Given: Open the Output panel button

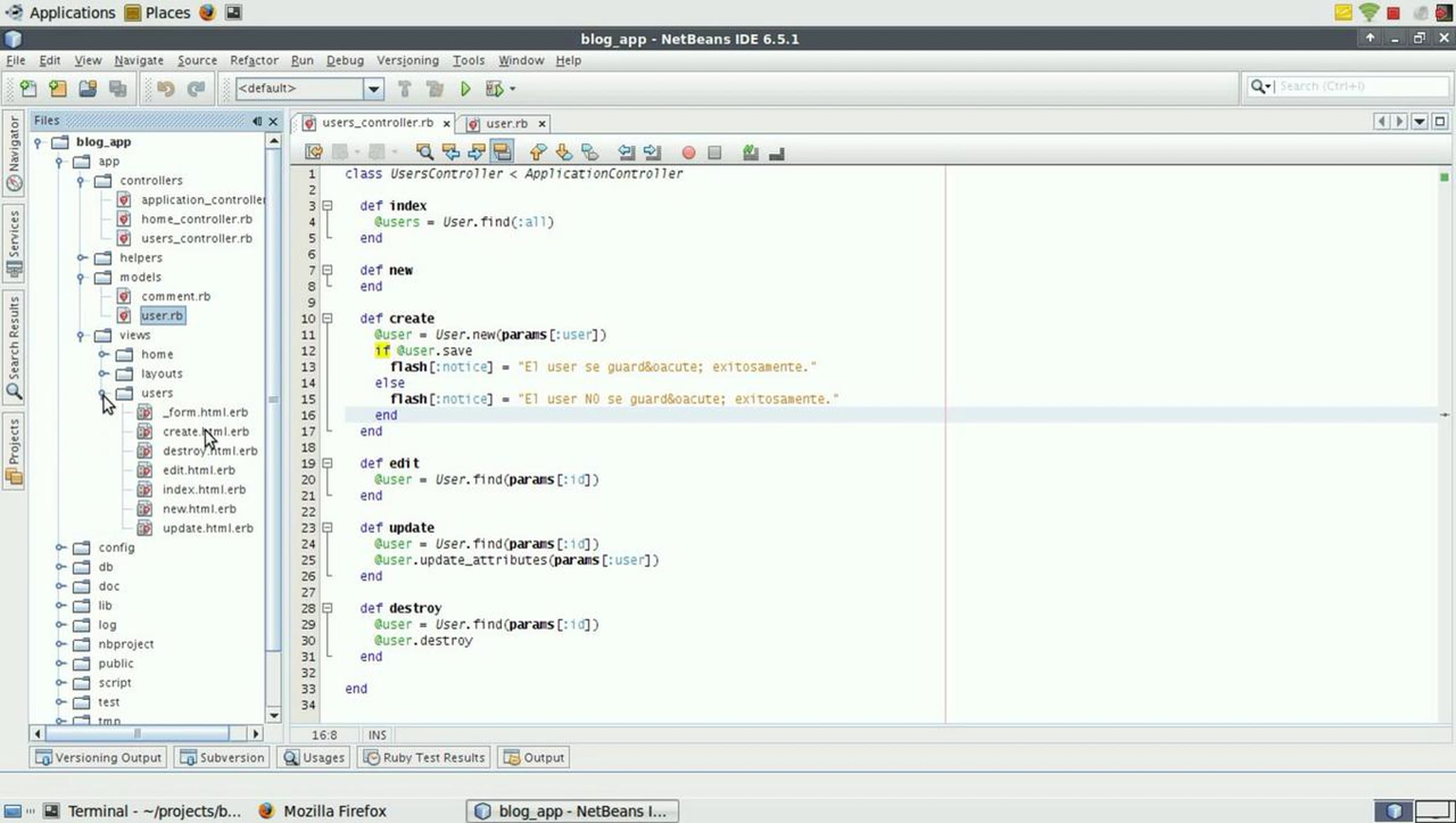Looking at the screenshot, I should 534,757.
